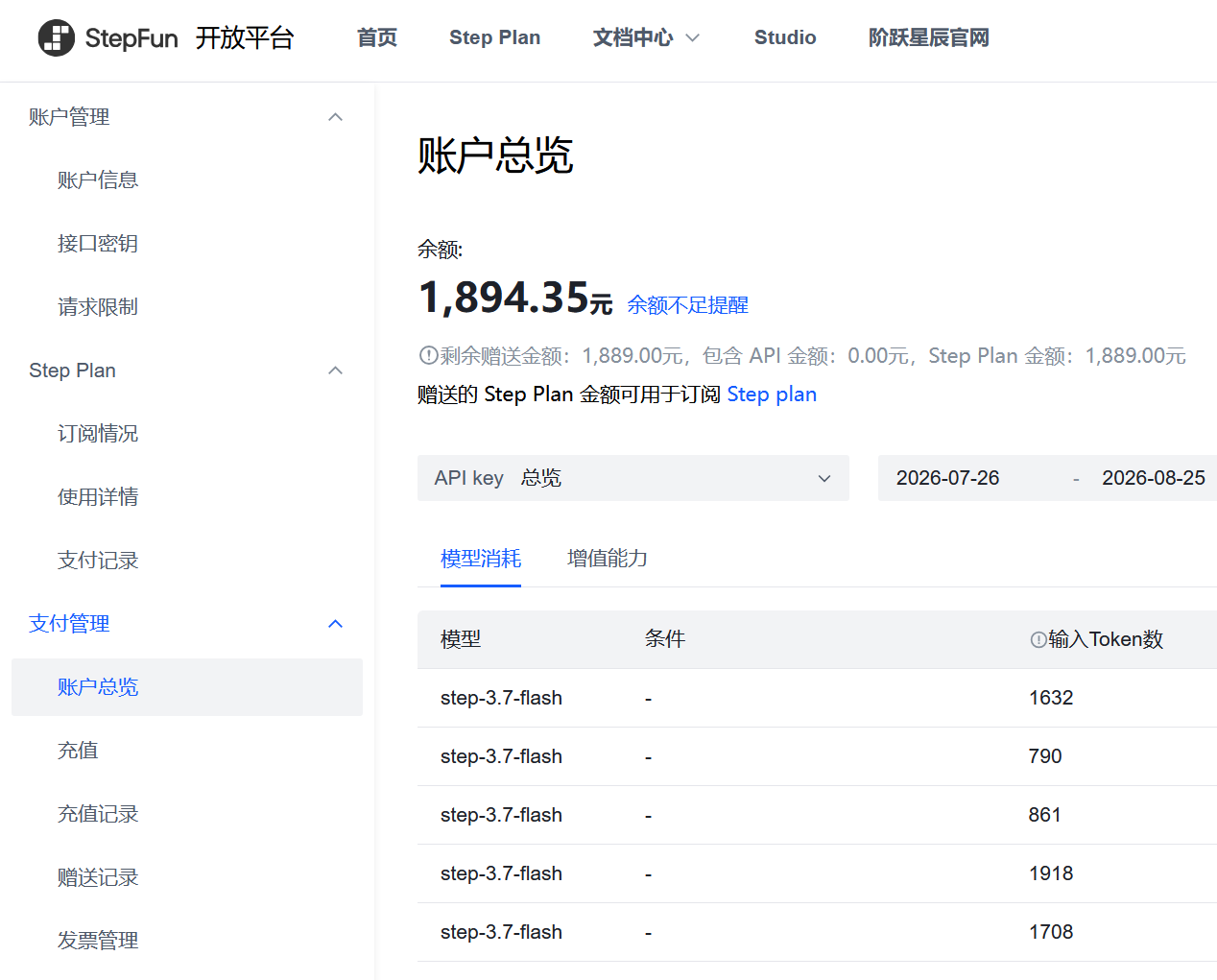The image size is (1217, 980).
Task: Click the token value 861
Action: [x=1045, y=815]
